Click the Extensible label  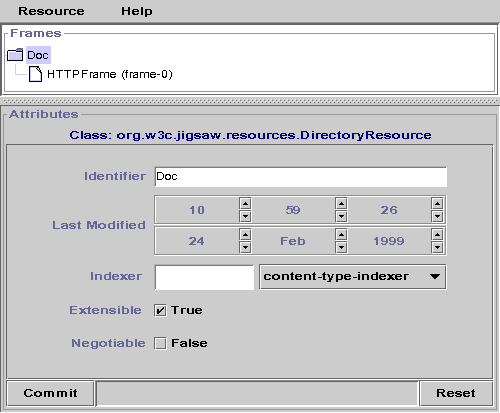[105, 310]
